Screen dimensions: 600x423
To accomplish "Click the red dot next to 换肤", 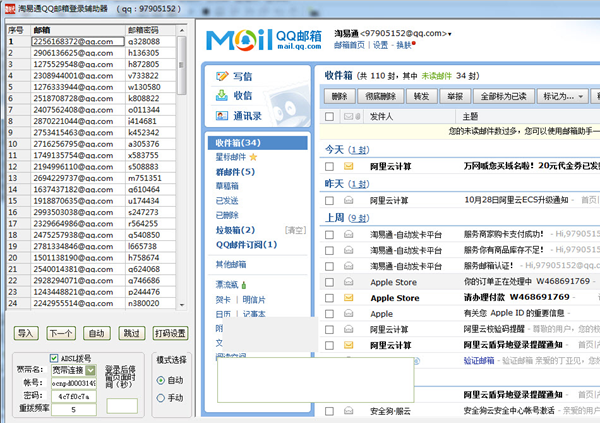I will pyautogui.click(x=414, y=43).
